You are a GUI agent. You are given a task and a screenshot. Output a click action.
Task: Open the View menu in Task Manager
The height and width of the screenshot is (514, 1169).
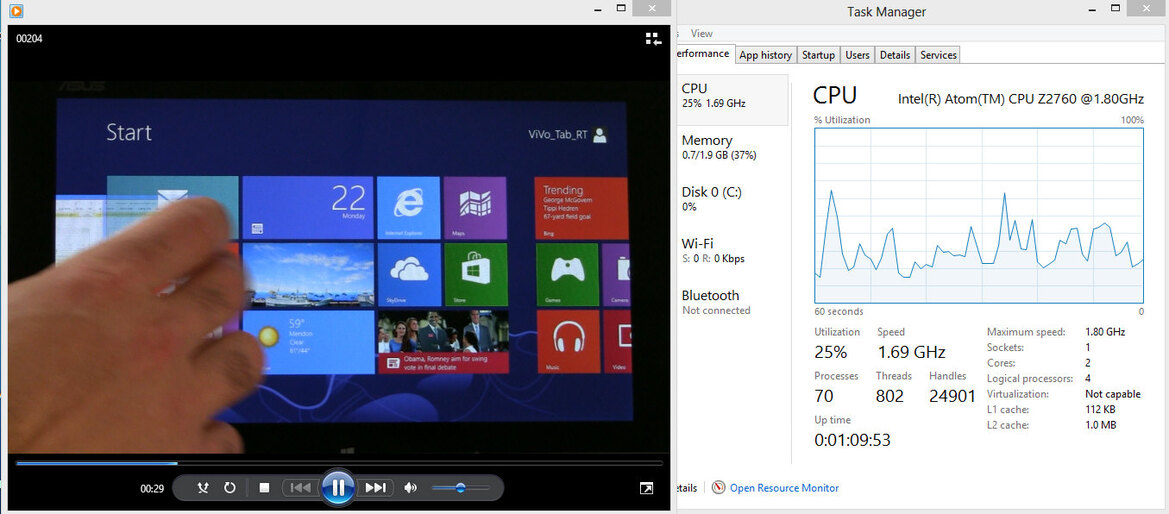(702, 34)
